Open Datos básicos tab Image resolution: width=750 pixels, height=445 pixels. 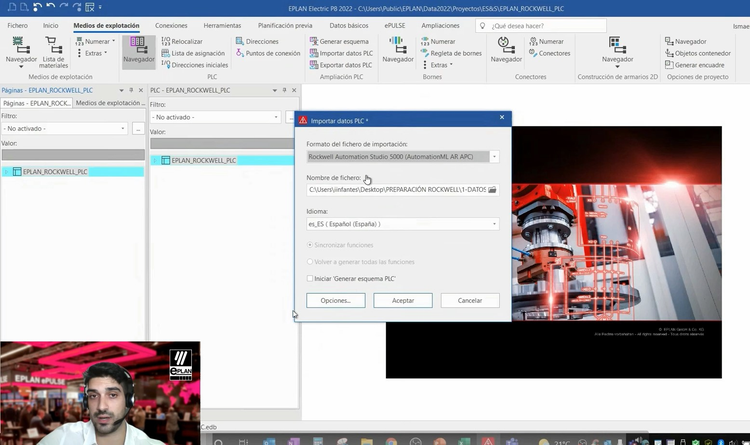(x=349, y=25)
